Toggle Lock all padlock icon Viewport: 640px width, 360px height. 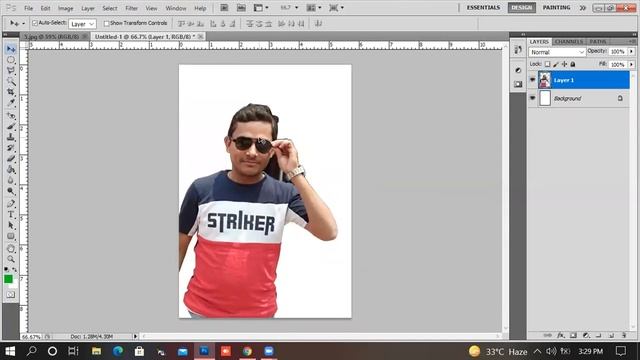coord(573,64)
